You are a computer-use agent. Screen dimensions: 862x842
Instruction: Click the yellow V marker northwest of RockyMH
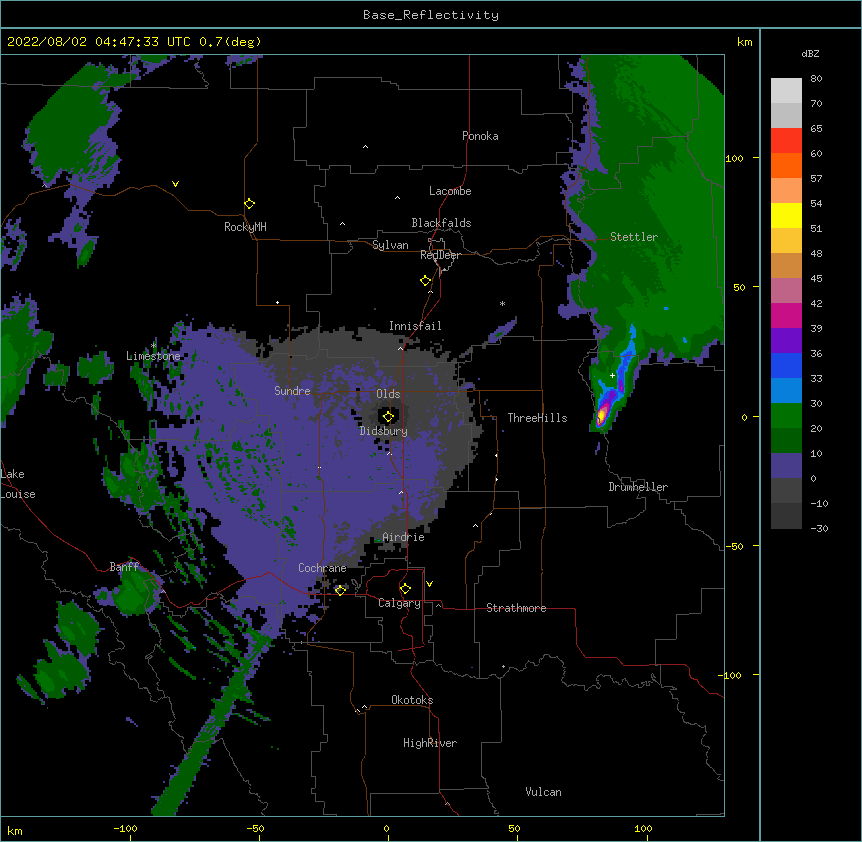175,184
